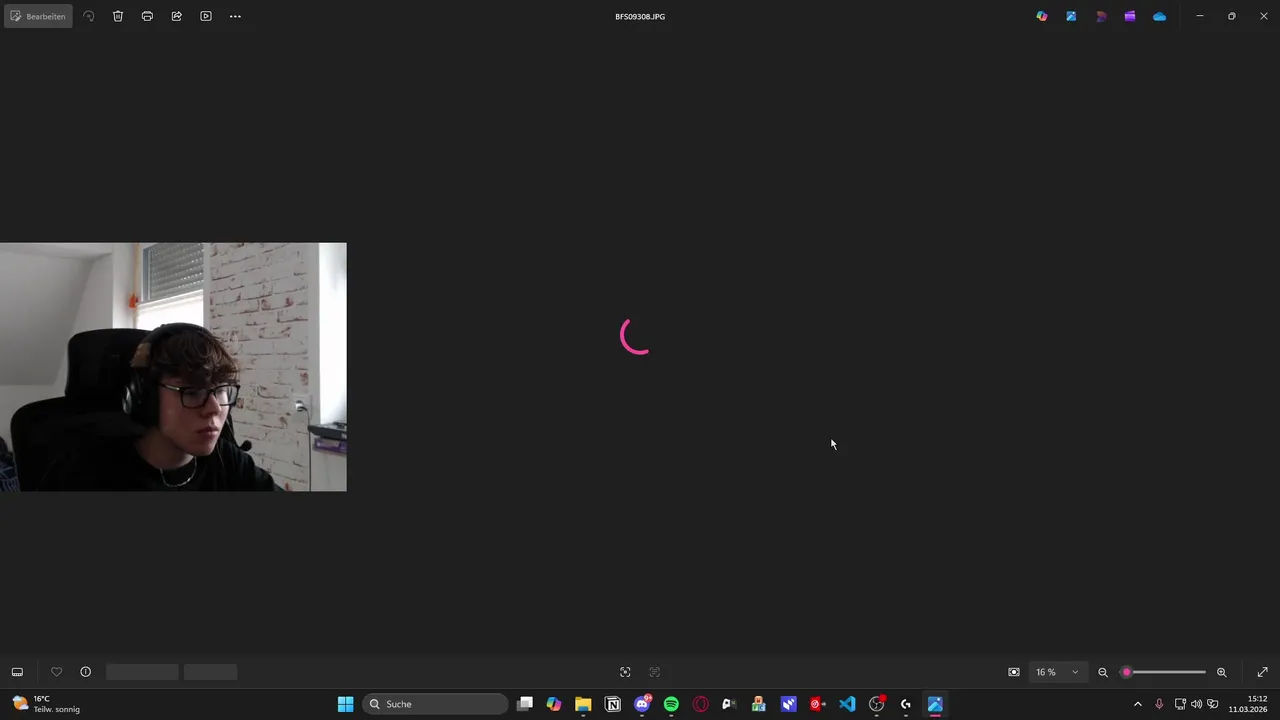Click the pink zoom slider handle
1280x720 pixels.
coord(1127,672)
